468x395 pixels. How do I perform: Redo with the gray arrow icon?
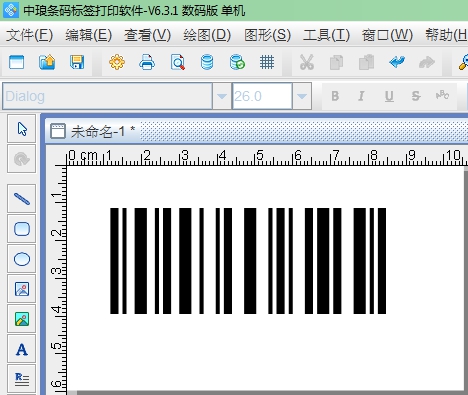pos(427,62)
